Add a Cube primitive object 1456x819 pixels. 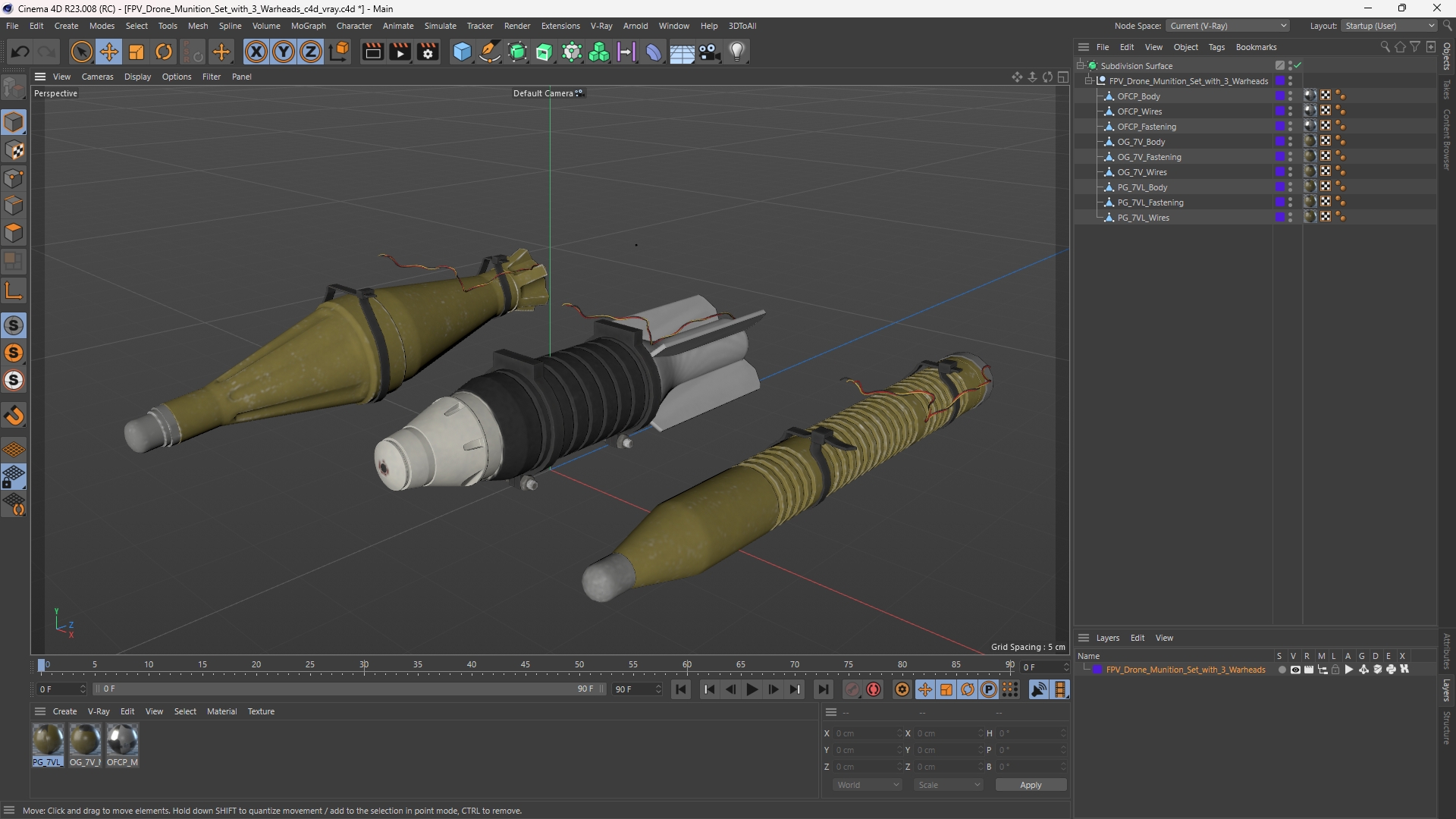462,52
